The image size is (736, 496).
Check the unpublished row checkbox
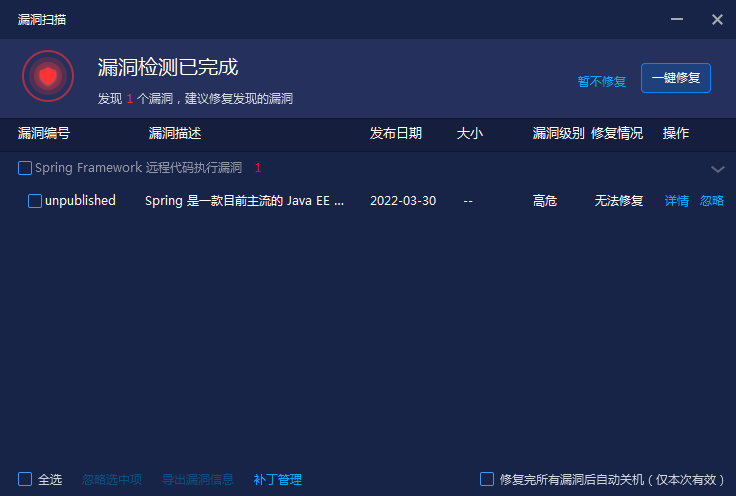35,201
